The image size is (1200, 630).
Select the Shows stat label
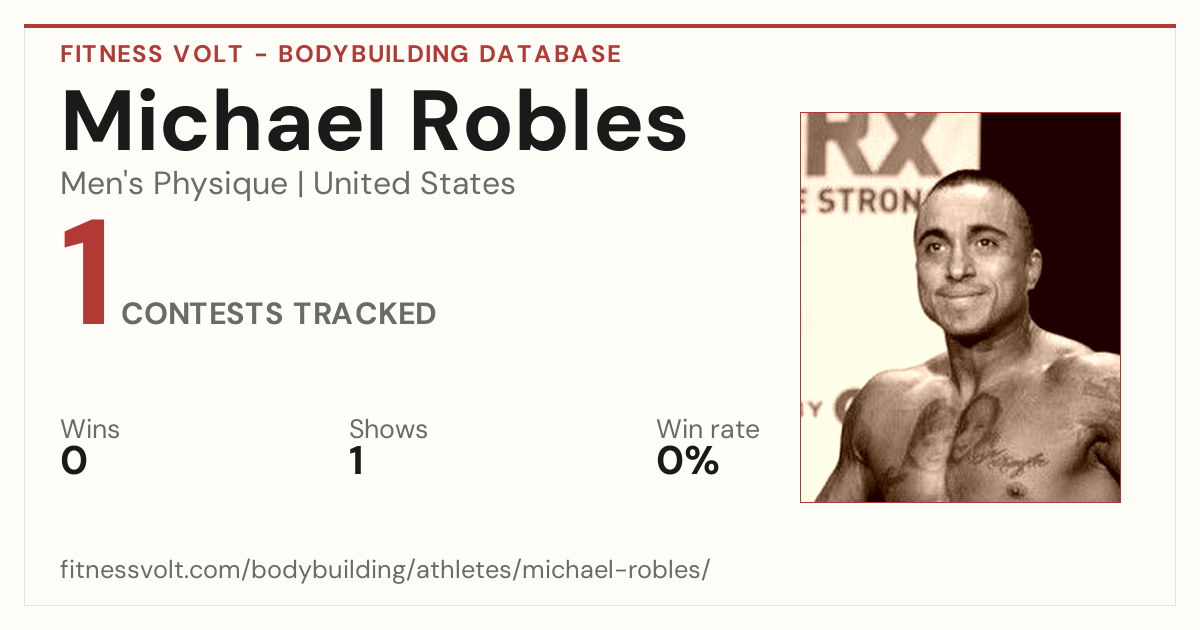(x=388, y=430)
